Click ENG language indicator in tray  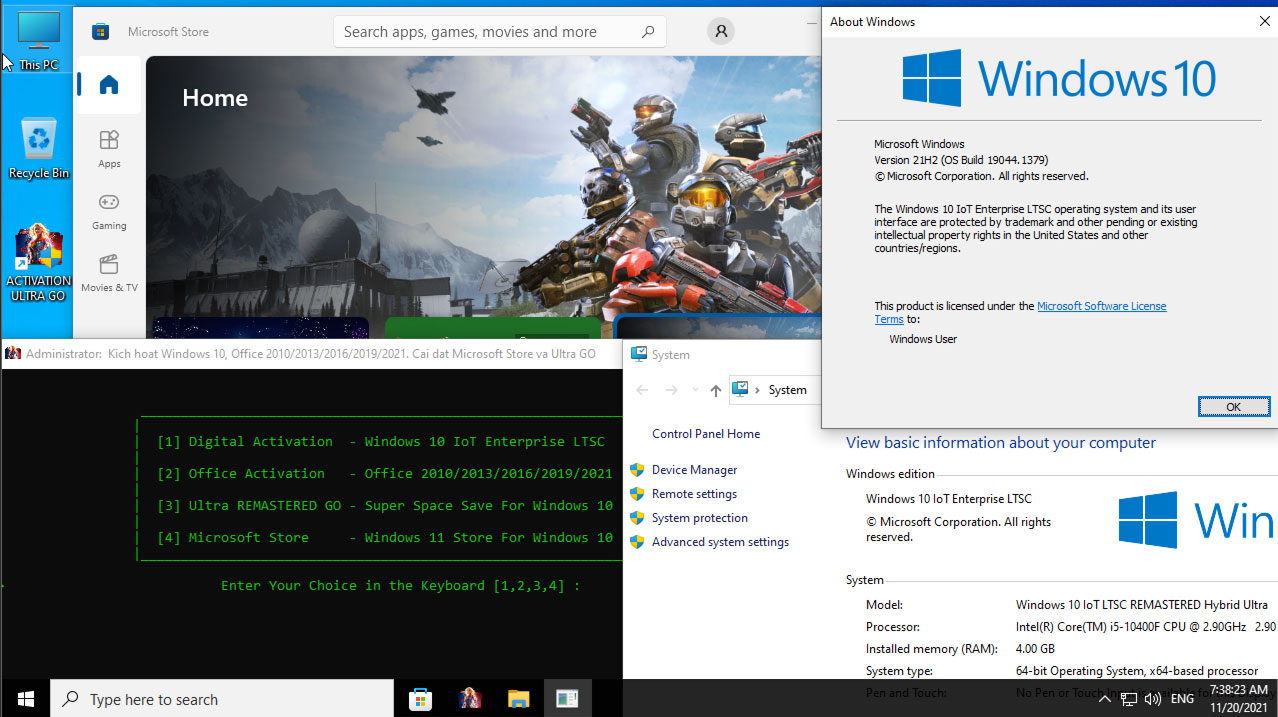(x=1182, y=699)
